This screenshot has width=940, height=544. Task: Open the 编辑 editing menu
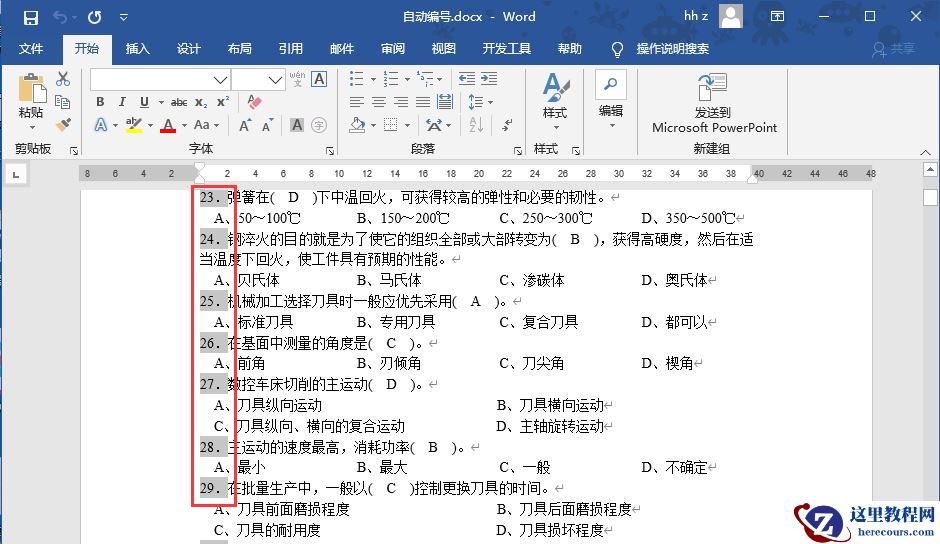click(611, 100)
